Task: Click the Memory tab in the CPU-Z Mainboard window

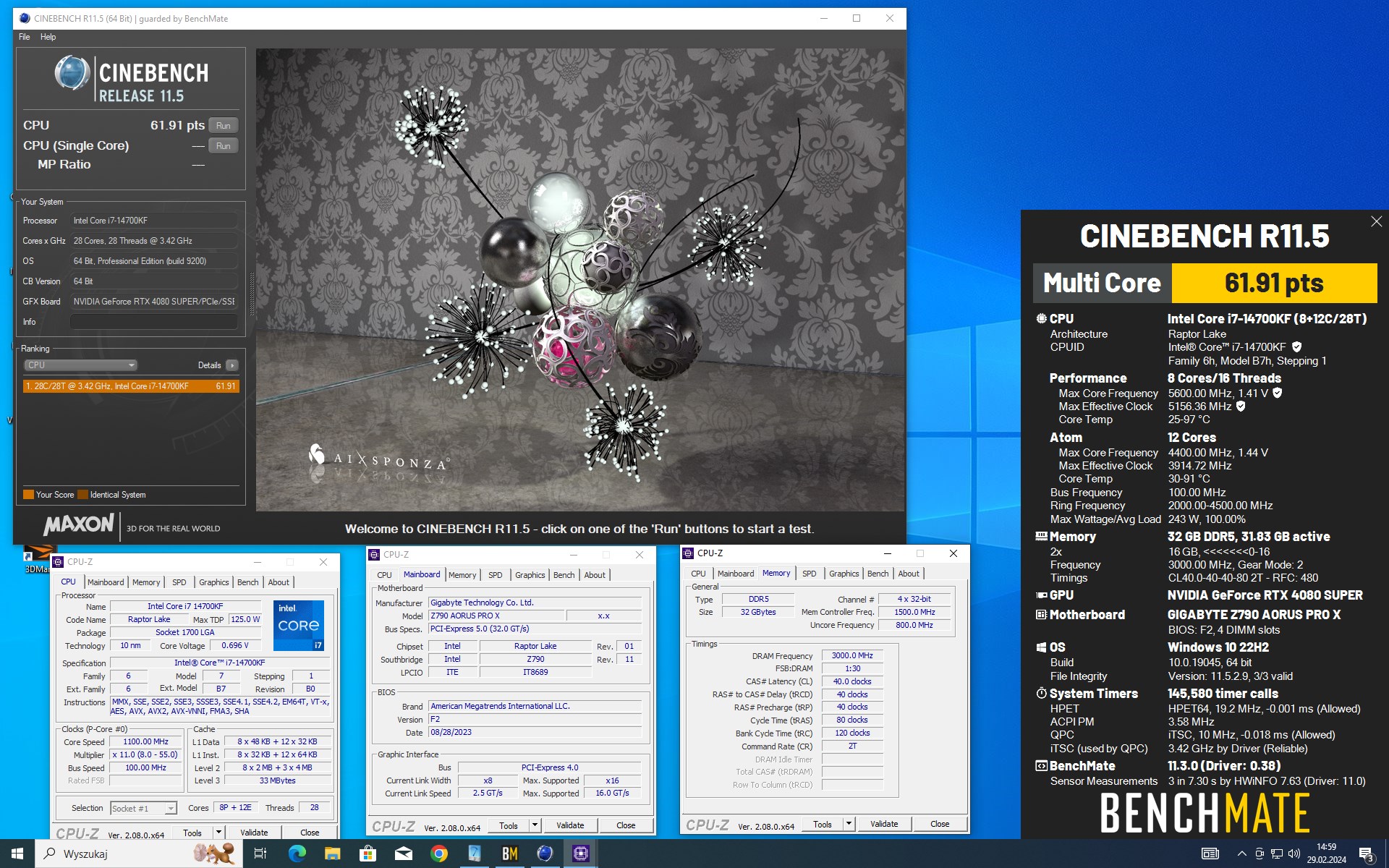Action: 462,575
